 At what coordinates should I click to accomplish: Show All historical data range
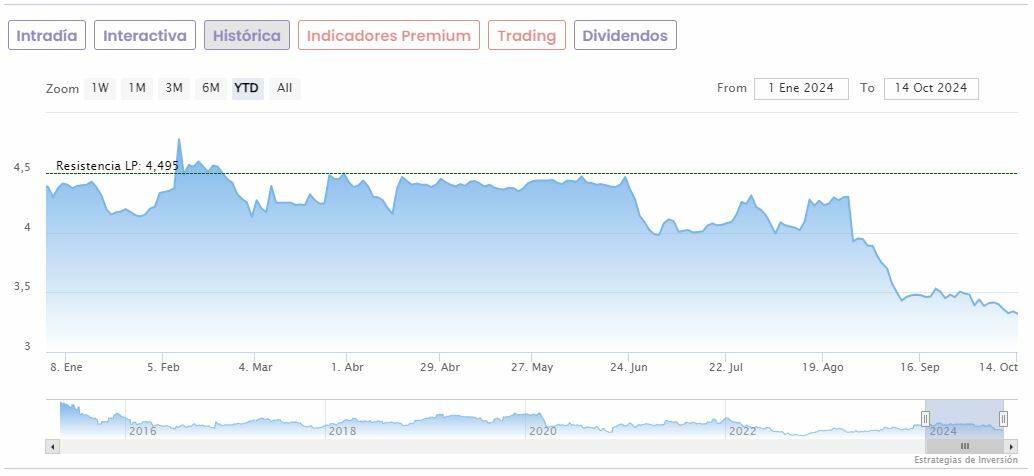(x=285, y=88)
